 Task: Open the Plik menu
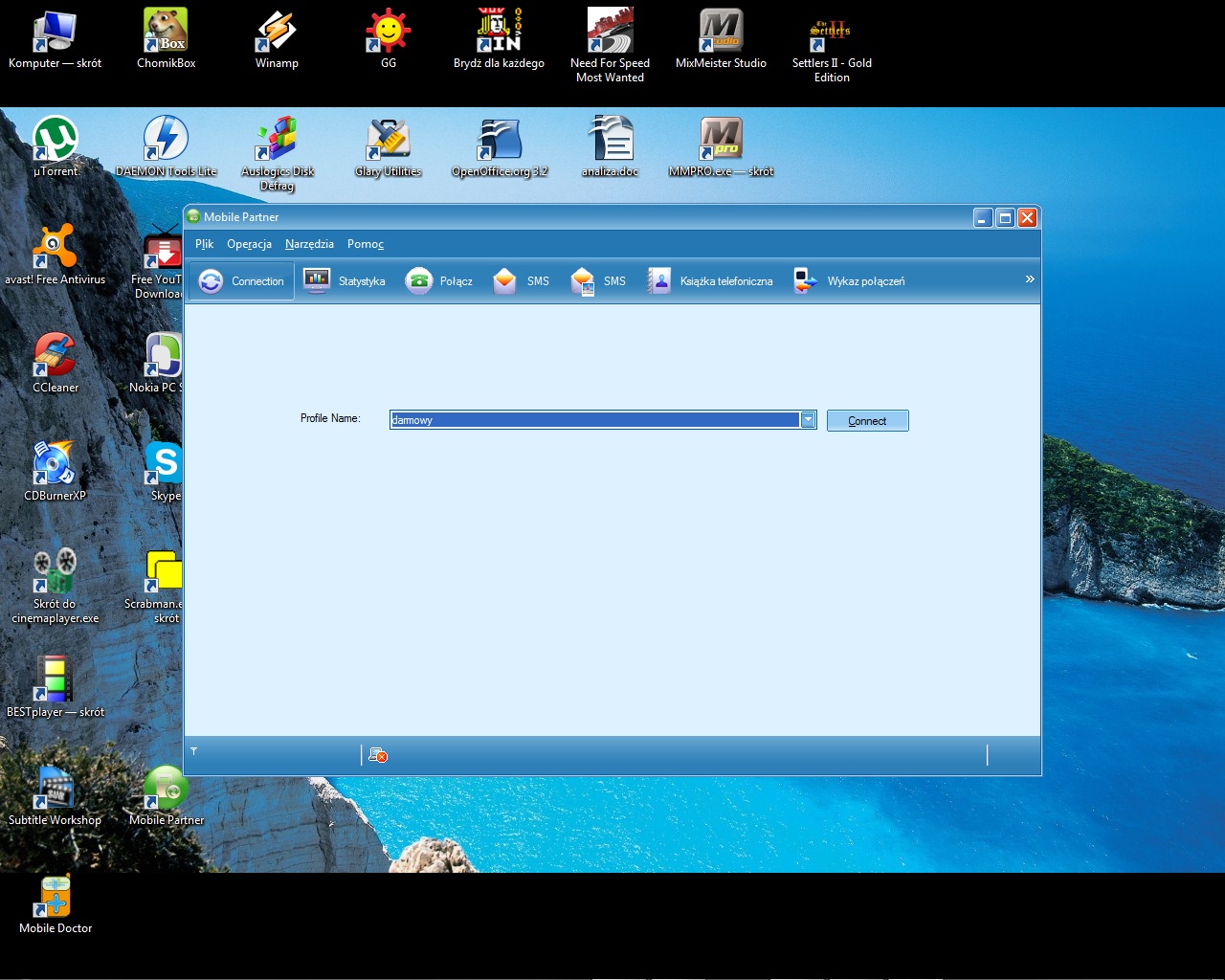[x=204, y=244]
